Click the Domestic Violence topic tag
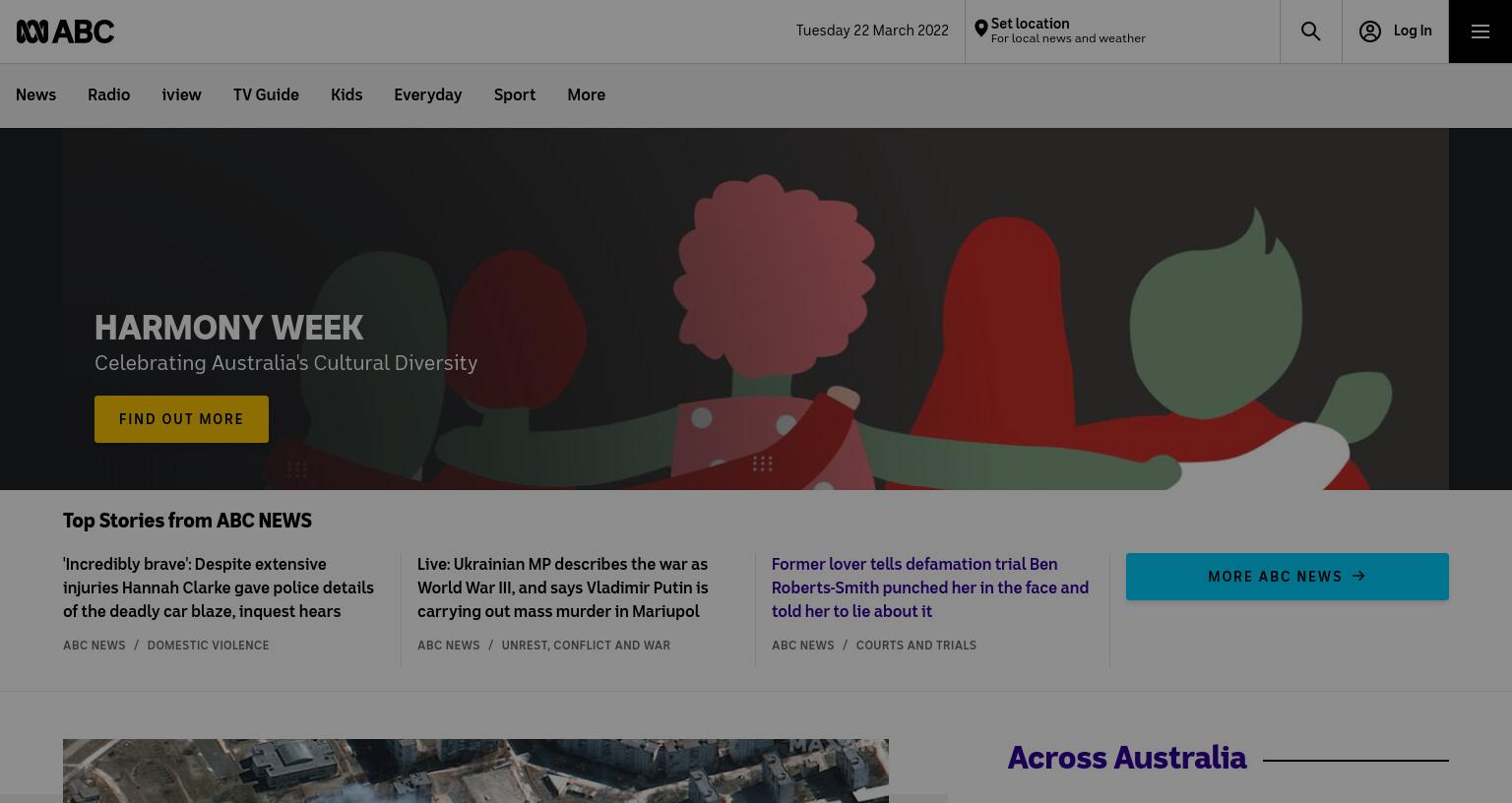Image resolution: width=1512 pixels, height=803 pixels. (208, 646)
